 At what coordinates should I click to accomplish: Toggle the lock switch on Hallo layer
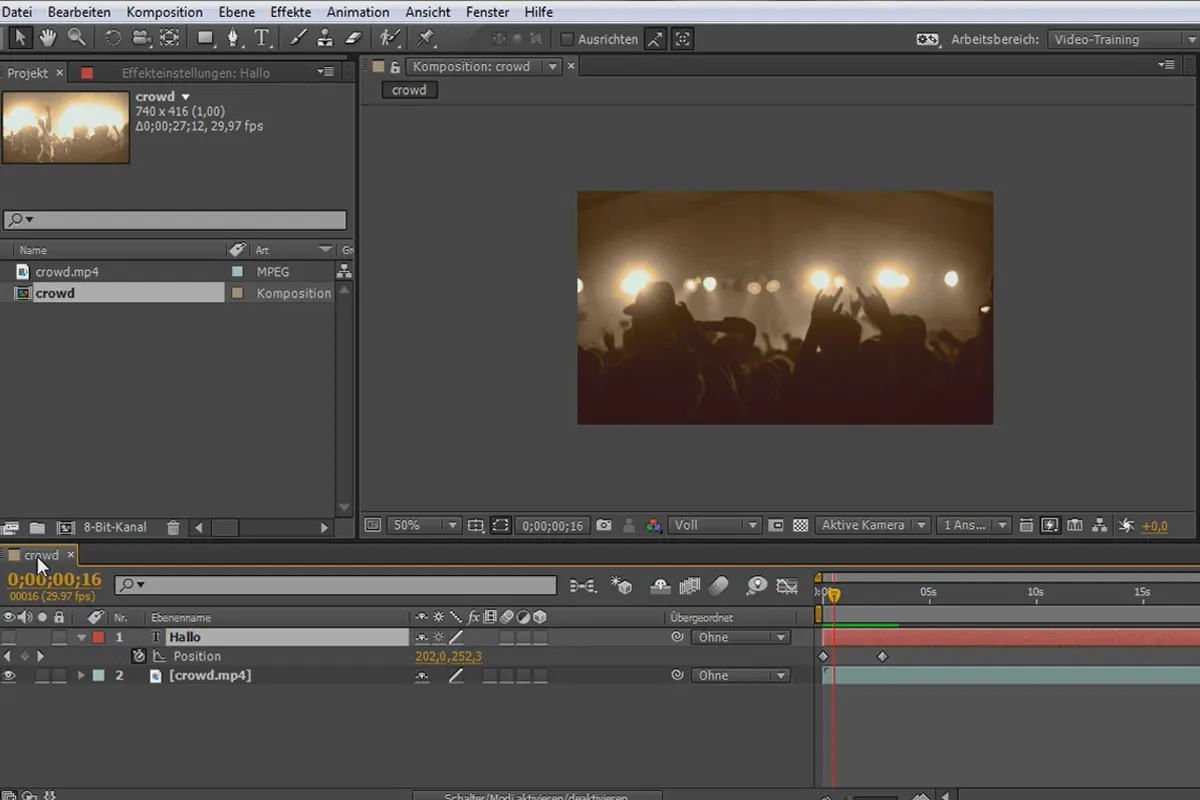click(59, 637)
